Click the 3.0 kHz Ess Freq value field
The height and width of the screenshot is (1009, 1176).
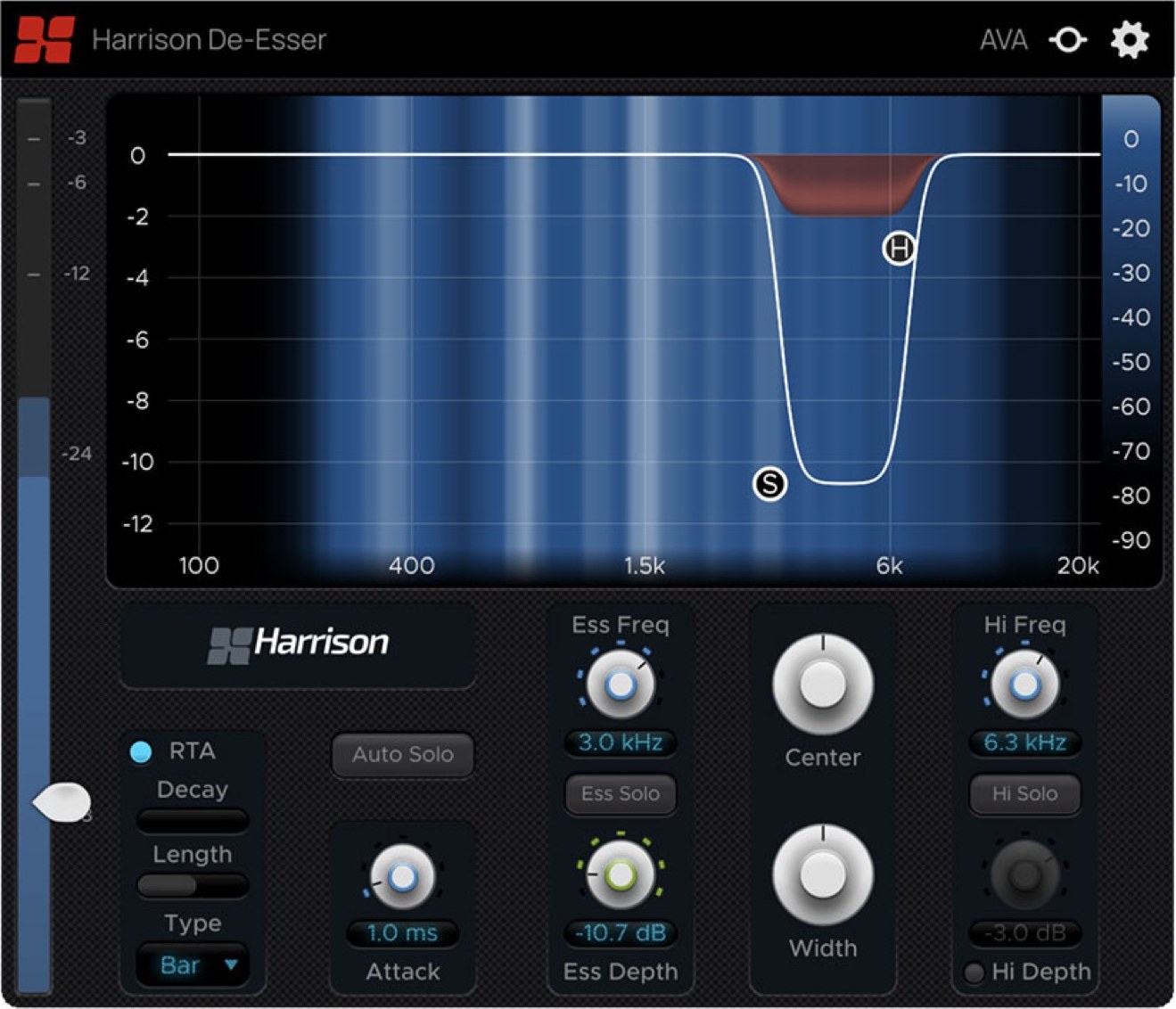point(621,742)
